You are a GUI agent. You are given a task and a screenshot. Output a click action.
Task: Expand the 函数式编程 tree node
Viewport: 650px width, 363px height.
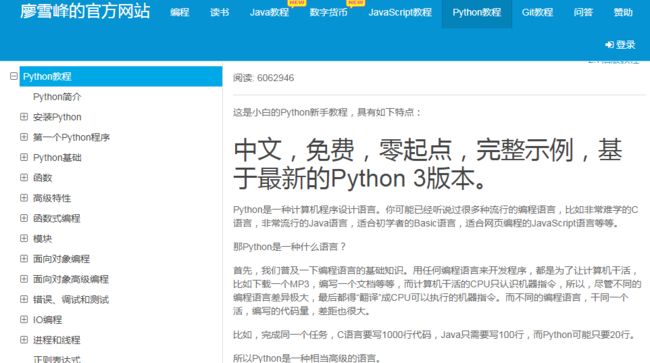point(24,218)
